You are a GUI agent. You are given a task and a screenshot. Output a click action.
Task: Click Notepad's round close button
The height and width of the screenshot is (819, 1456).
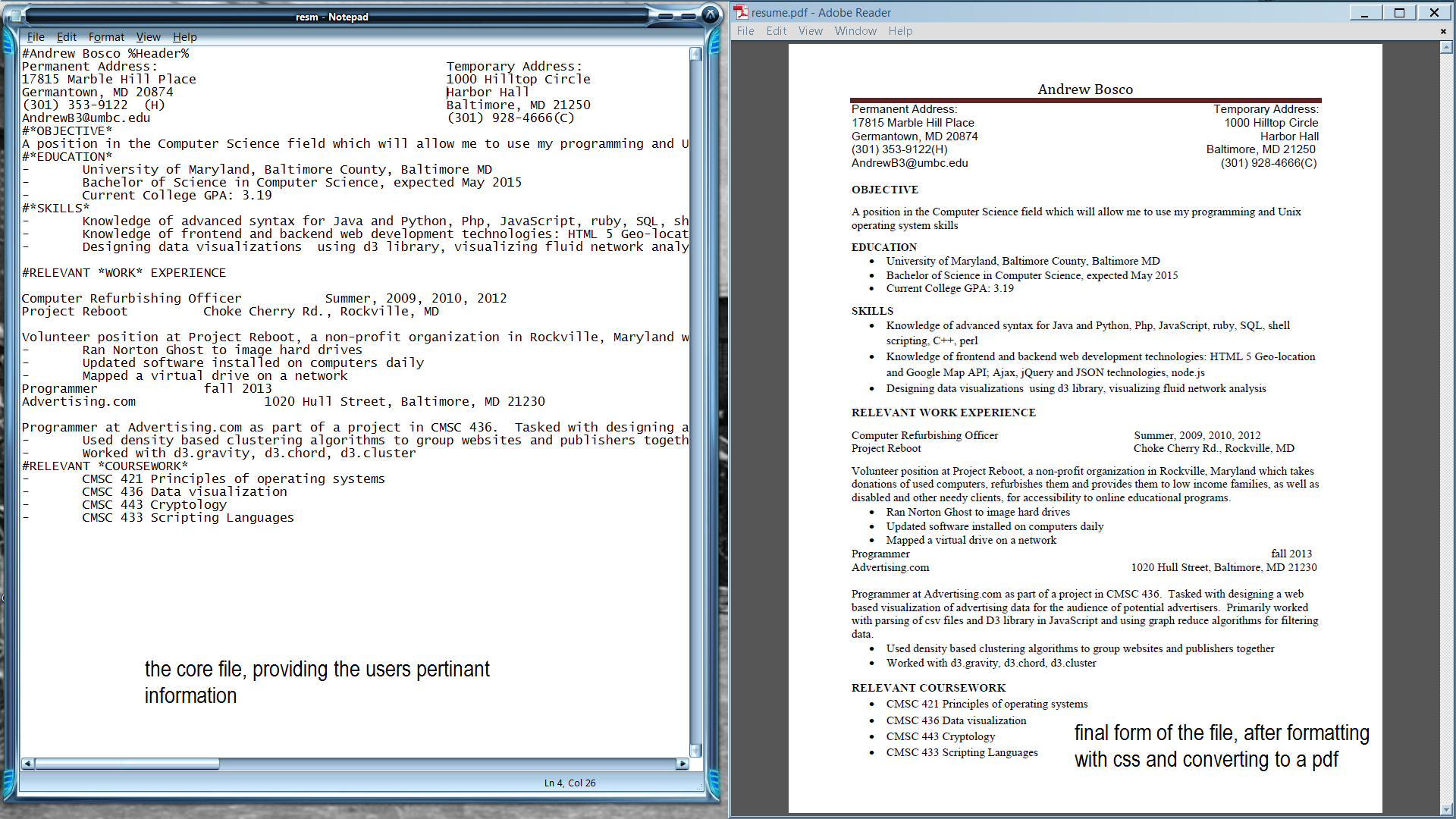711,14
